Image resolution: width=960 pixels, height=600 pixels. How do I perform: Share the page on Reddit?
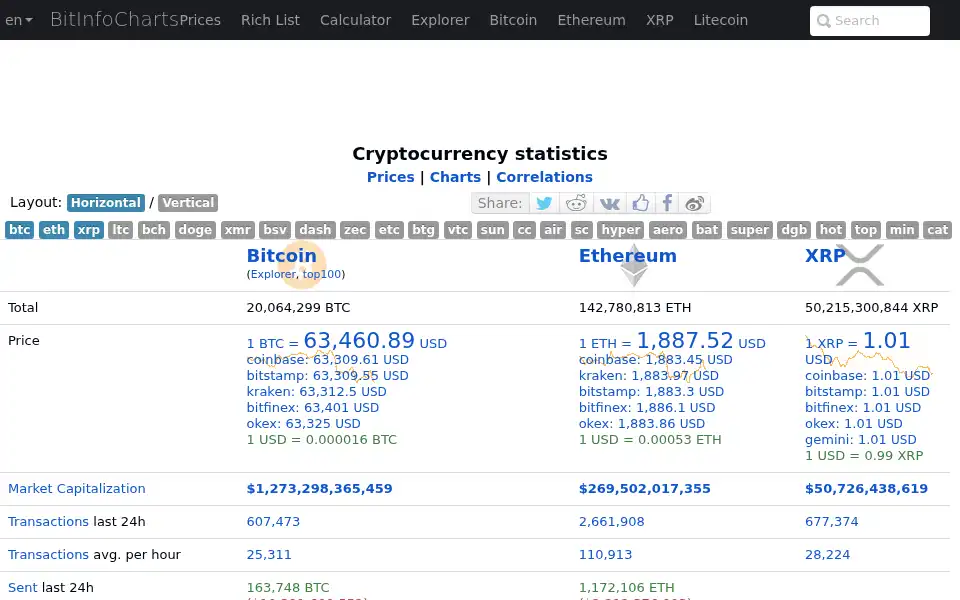[576, 203]
